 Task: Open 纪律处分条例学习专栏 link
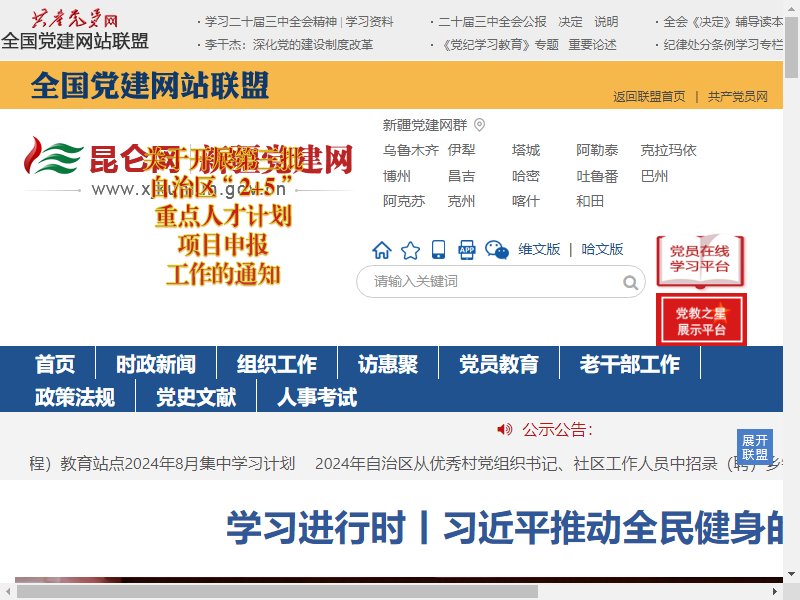pyautogui.click(x=722, y=45)
